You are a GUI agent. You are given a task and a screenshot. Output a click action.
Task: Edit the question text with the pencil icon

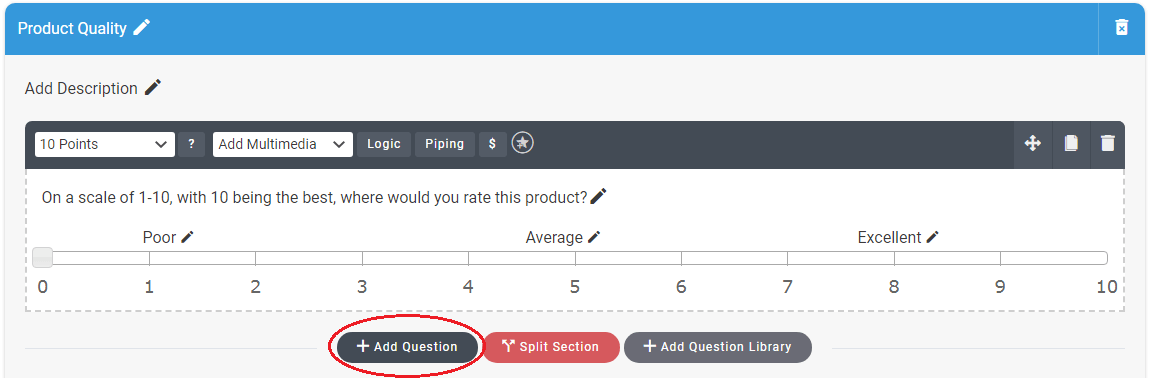coord(599,196)
